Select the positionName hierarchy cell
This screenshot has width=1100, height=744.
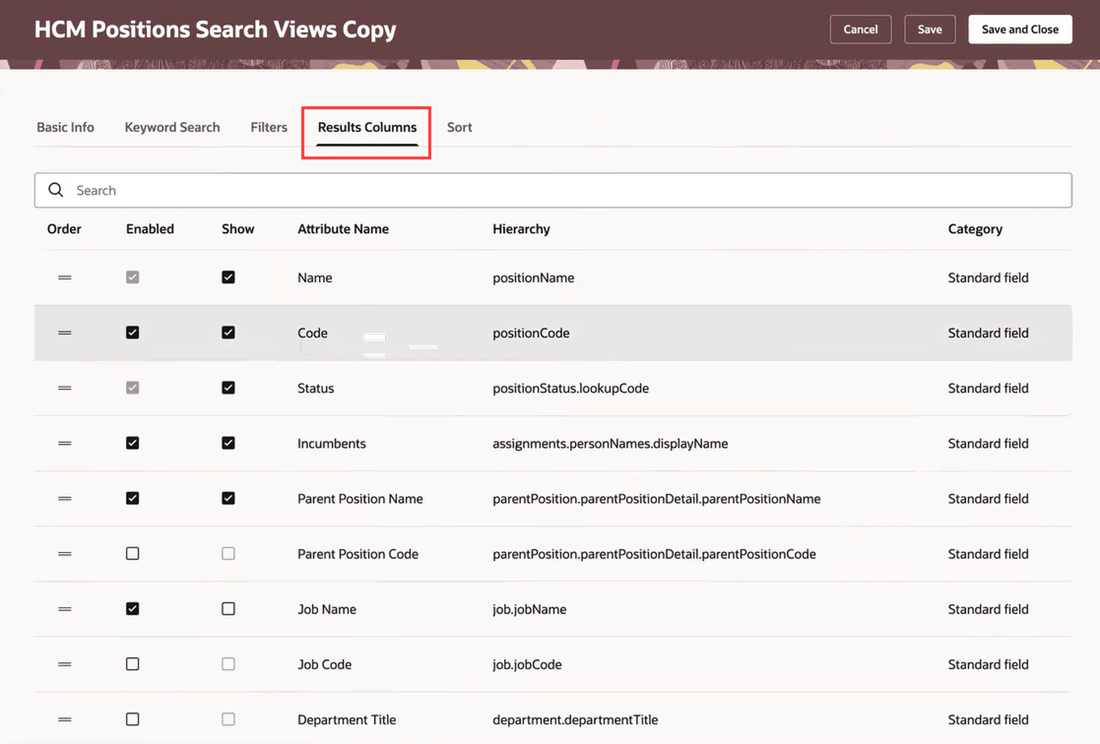coord(533,278)
